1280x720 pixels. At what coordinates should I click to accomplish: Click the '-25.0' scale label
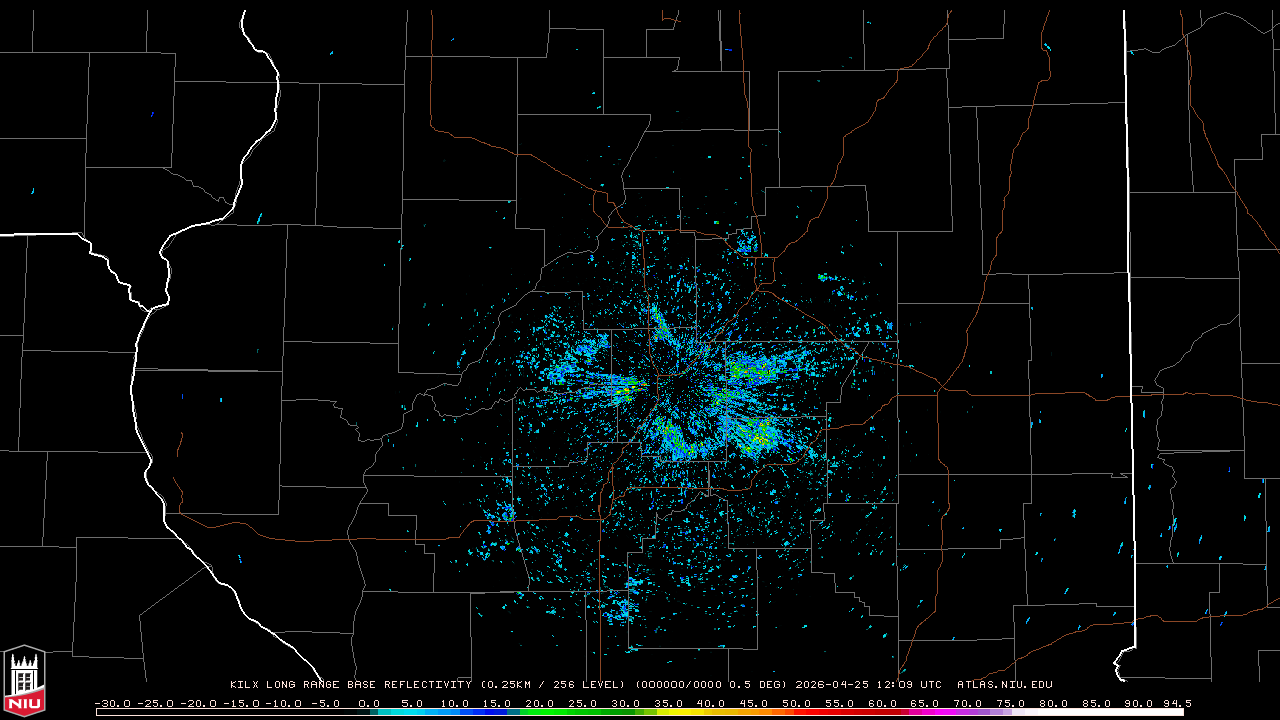coord(156,703)
